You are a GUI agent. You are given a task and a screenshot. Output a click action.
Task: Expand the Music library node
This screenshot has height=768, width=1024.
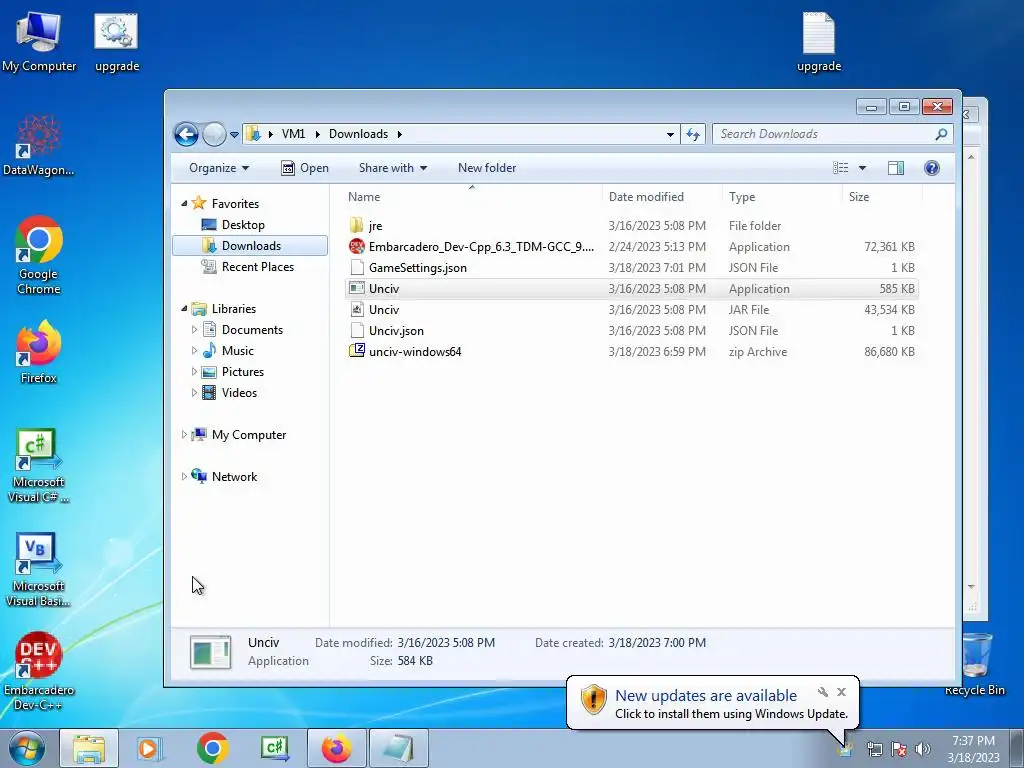pos(194,351)
